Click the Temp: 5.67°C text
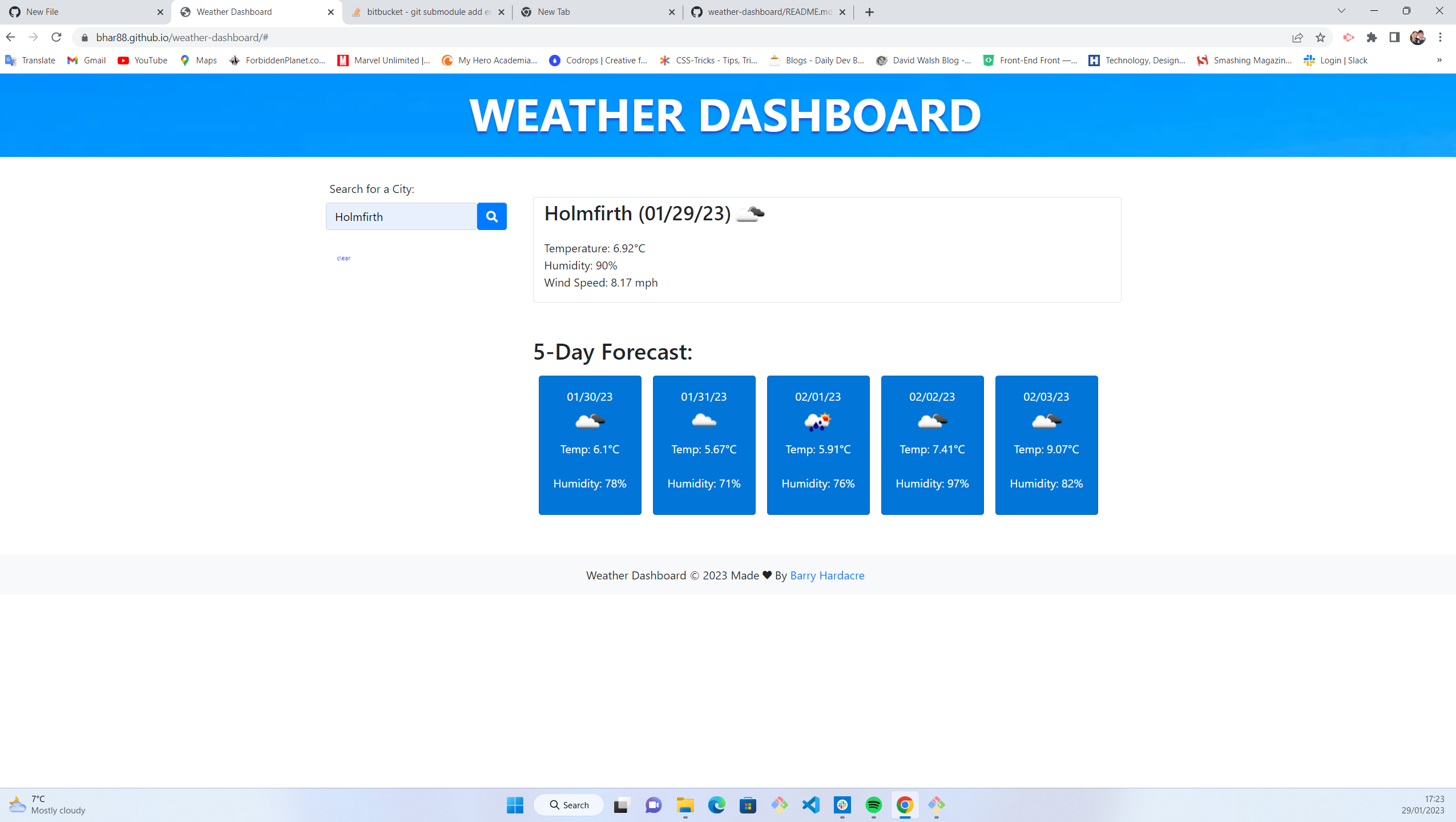Image resolution: width=1456 pixels, height=822 pixels. click(x=704, y=449)
